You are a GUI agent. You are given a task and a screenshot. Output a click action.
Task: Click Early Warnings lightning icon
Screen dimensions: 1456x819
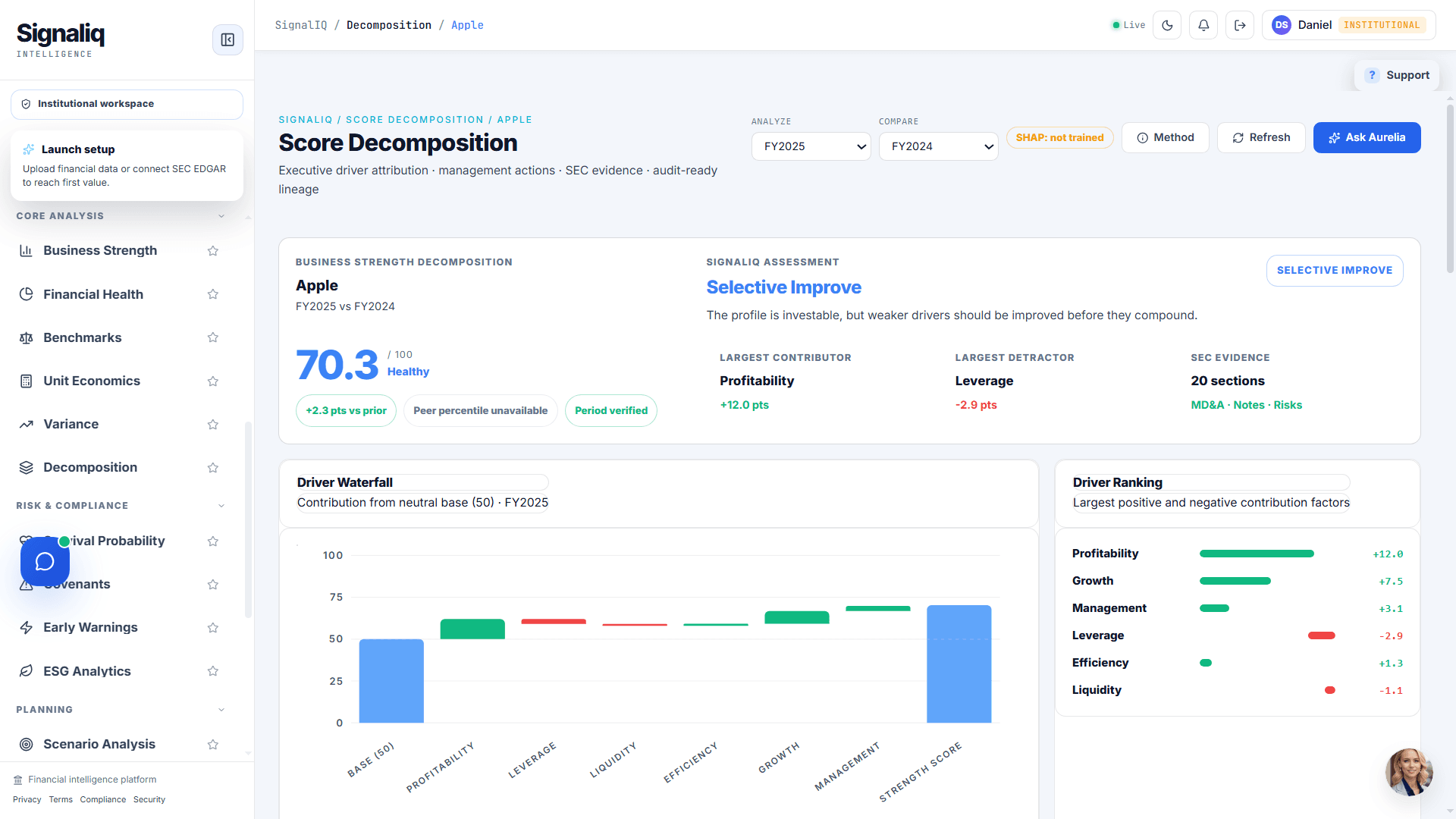point(26,628)
